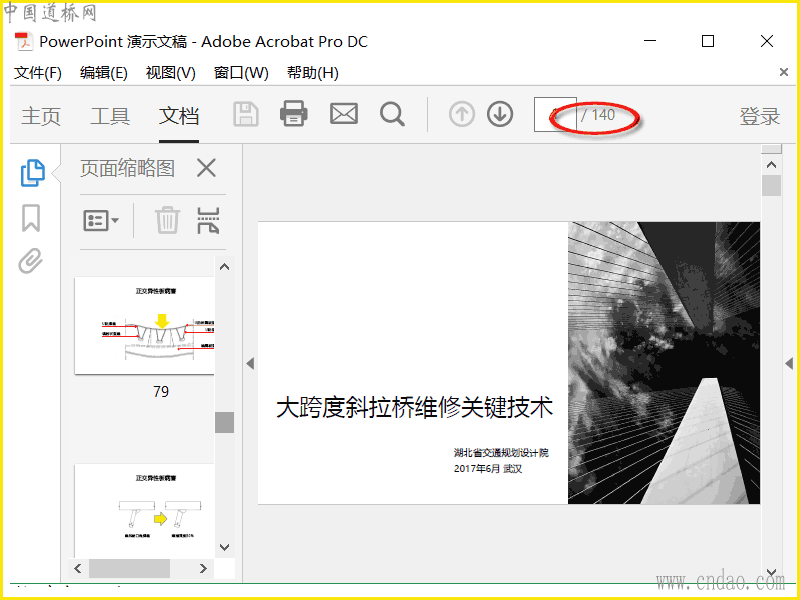The image size is (800, 600).
Task: Open the Attachments paperclip icon
Action: click(x=31, y=261)
